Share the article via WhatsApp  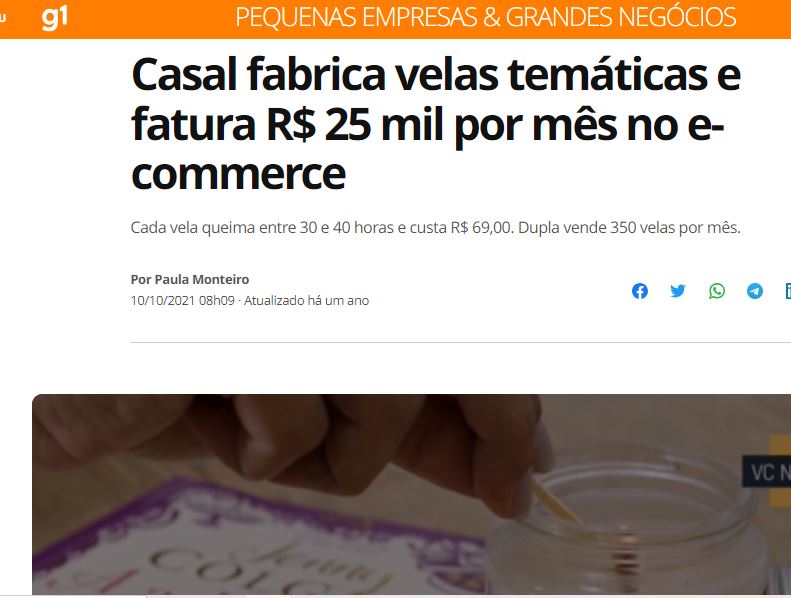(717, 291)
